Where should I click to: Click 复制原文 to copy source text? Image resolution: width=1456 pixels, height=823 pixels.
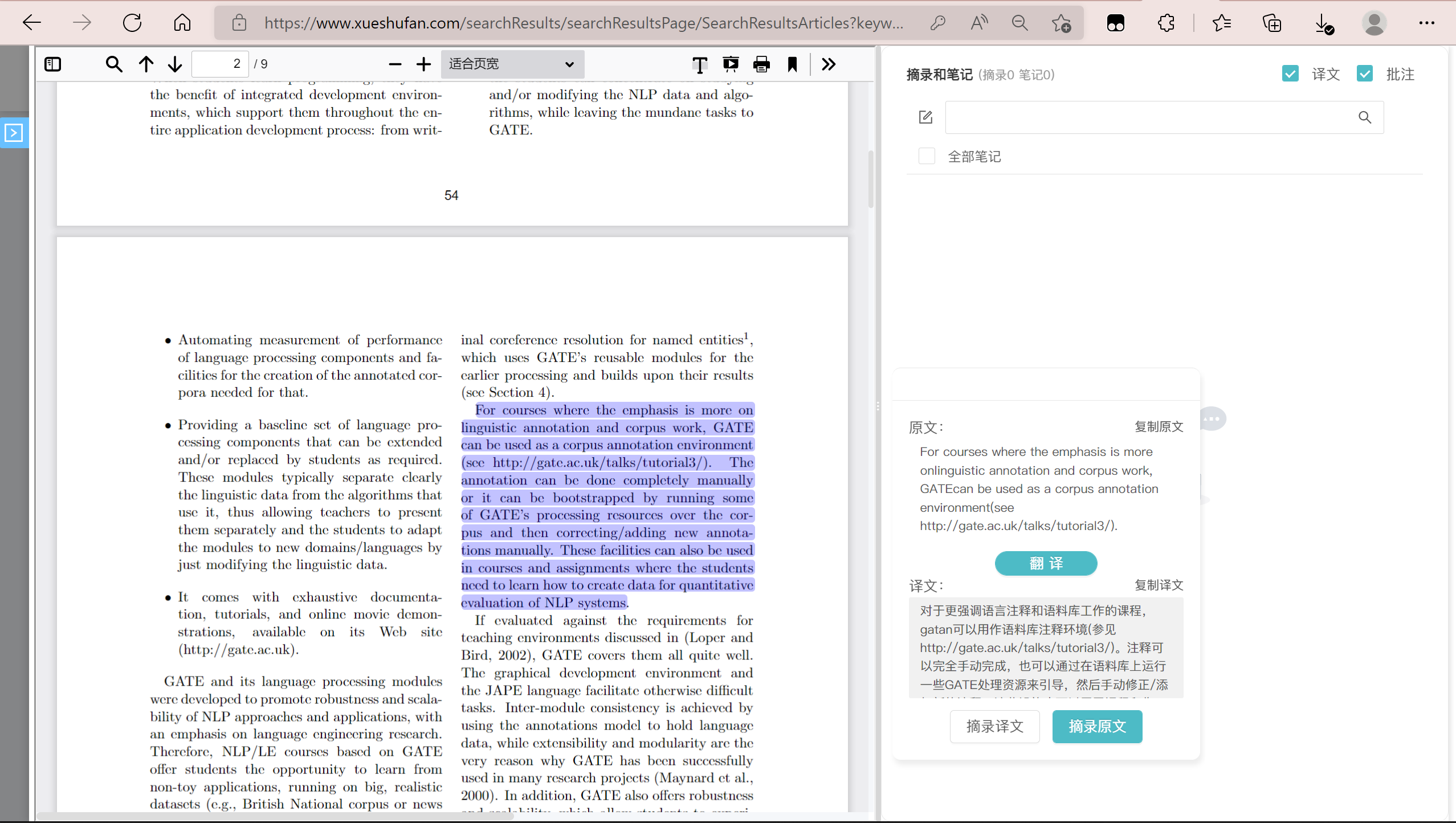coord(1159,427)
